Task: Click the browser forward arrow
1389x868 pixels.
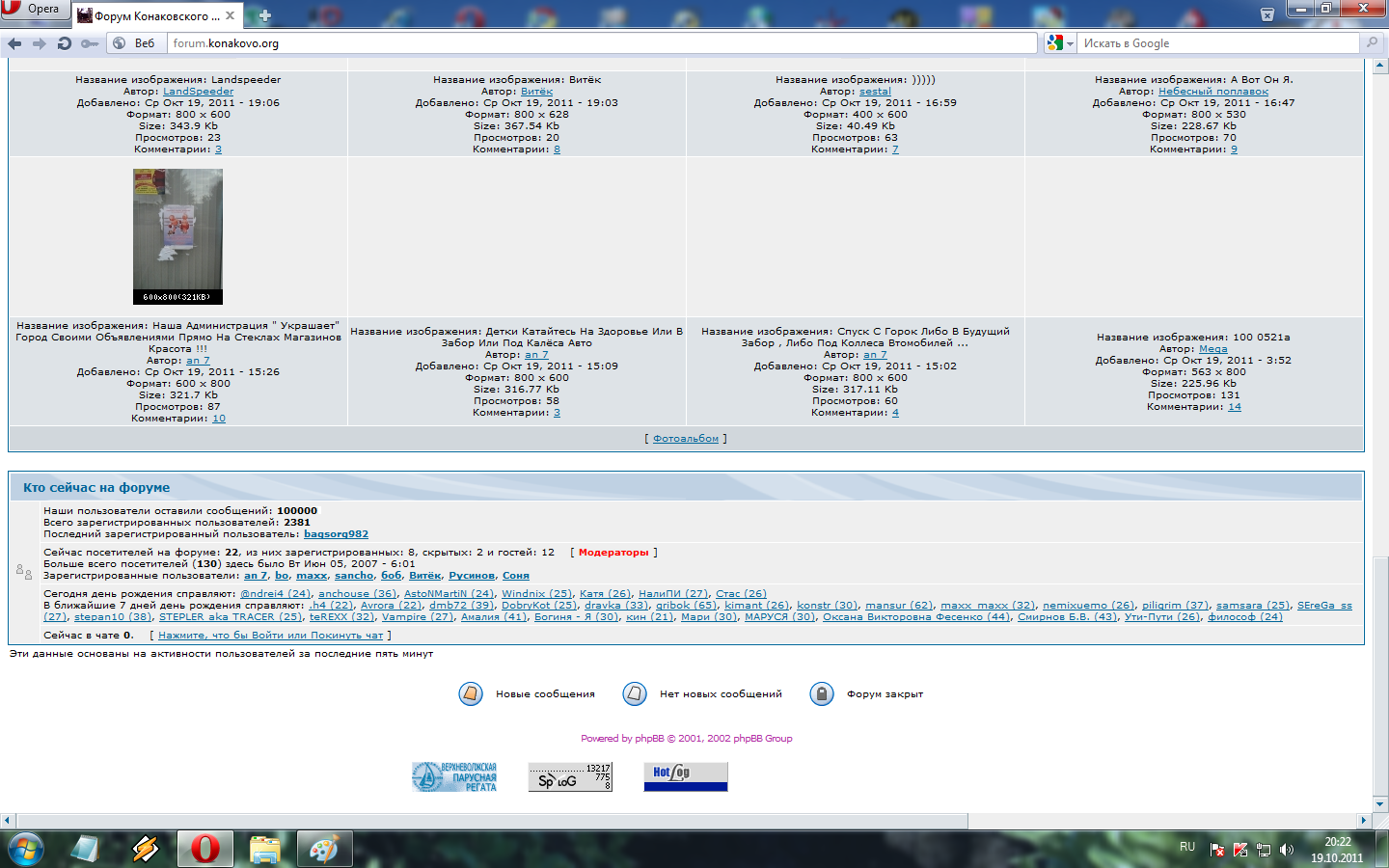Action: tap(40, 43)
